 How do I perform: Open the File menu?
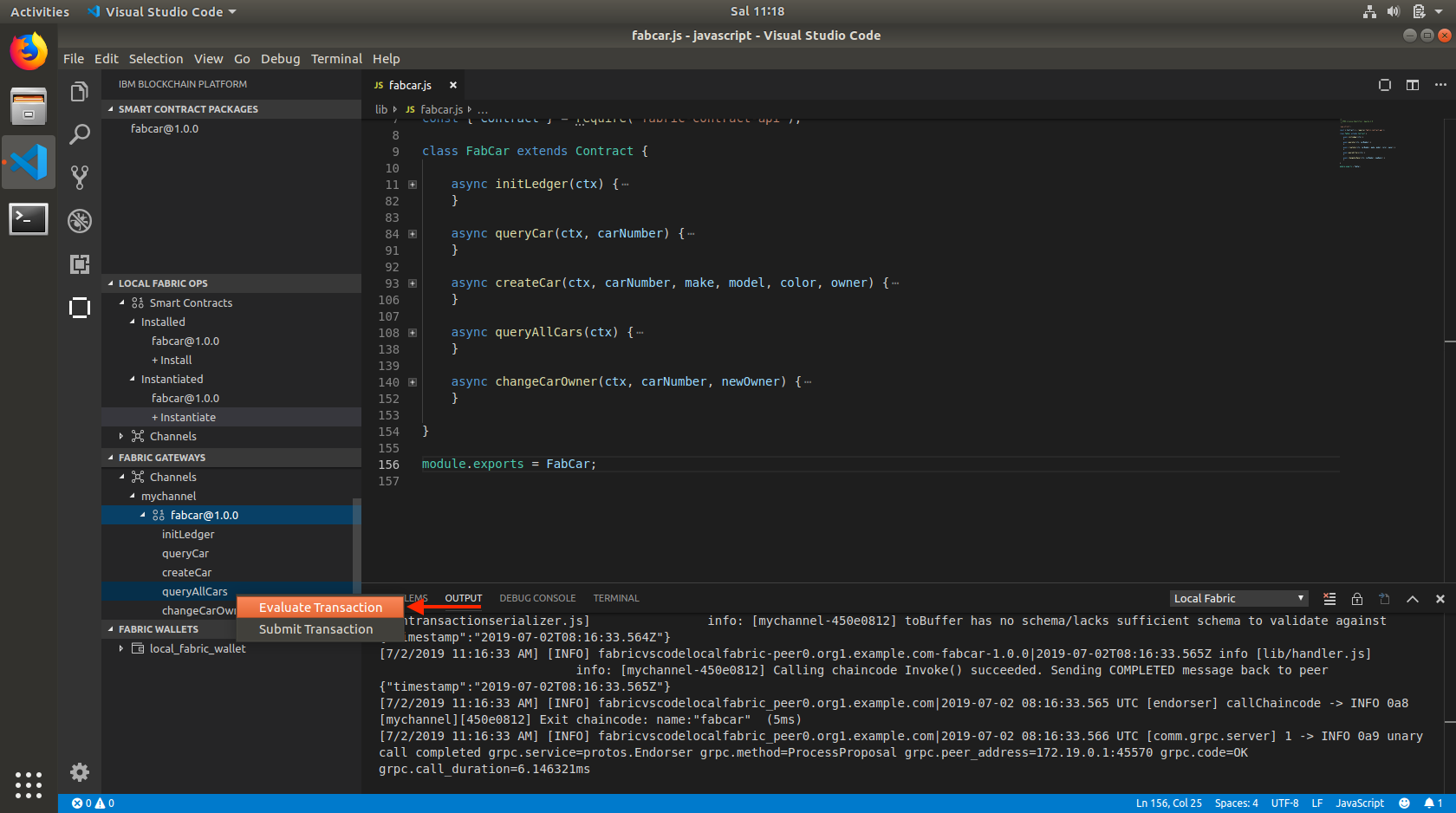click(x=74, y=59)
